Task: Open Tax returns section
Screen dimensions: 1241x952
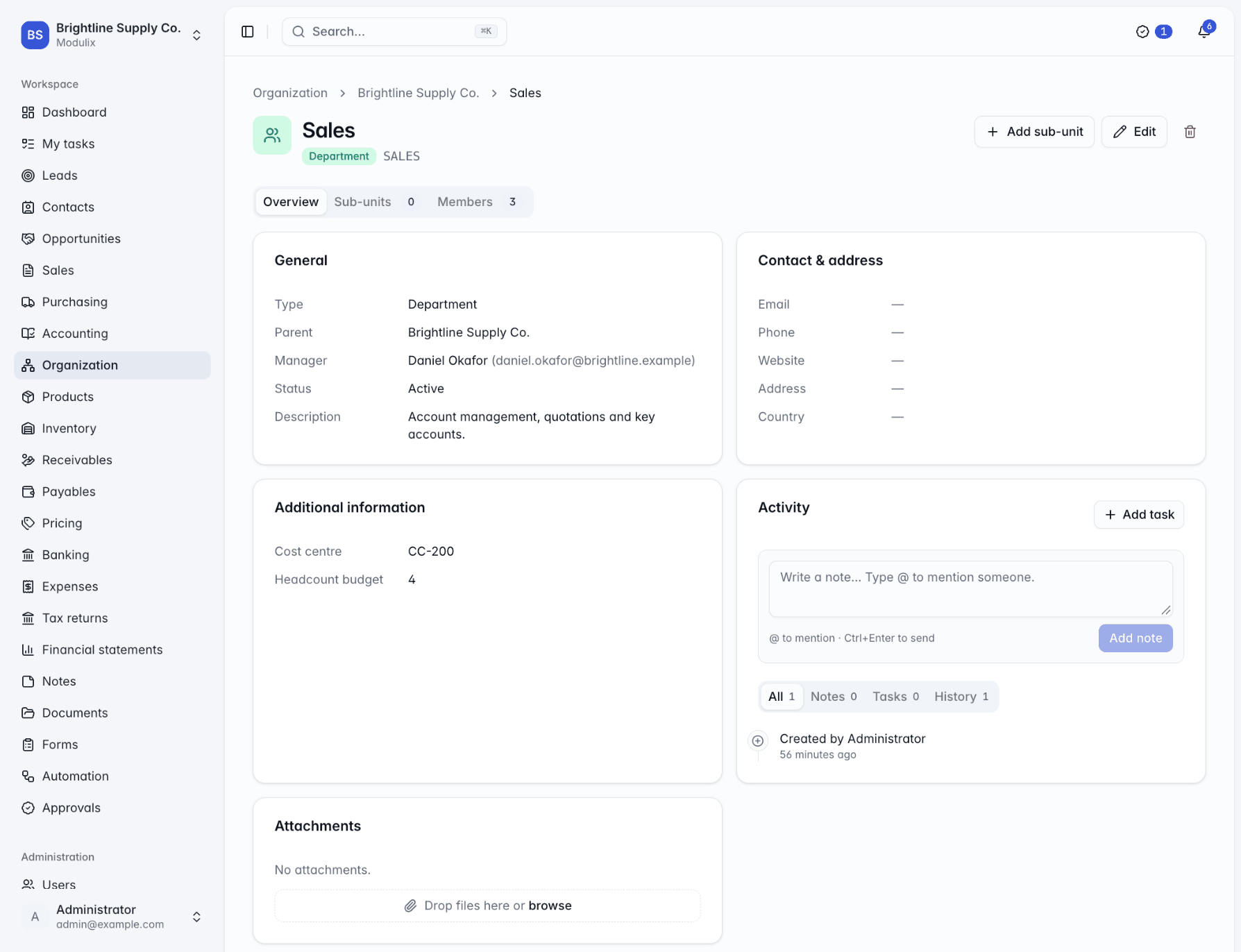Action: point(112,618)
